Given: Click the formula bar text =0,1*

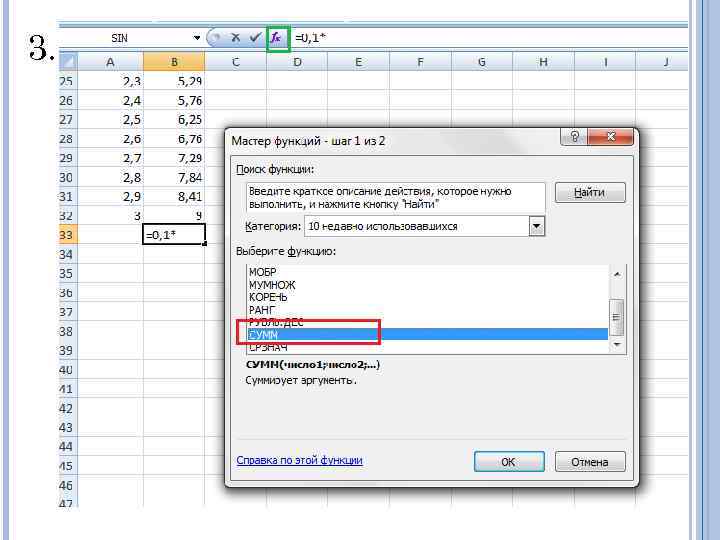Looking at the screenshot, I should (x=310, y=38).
